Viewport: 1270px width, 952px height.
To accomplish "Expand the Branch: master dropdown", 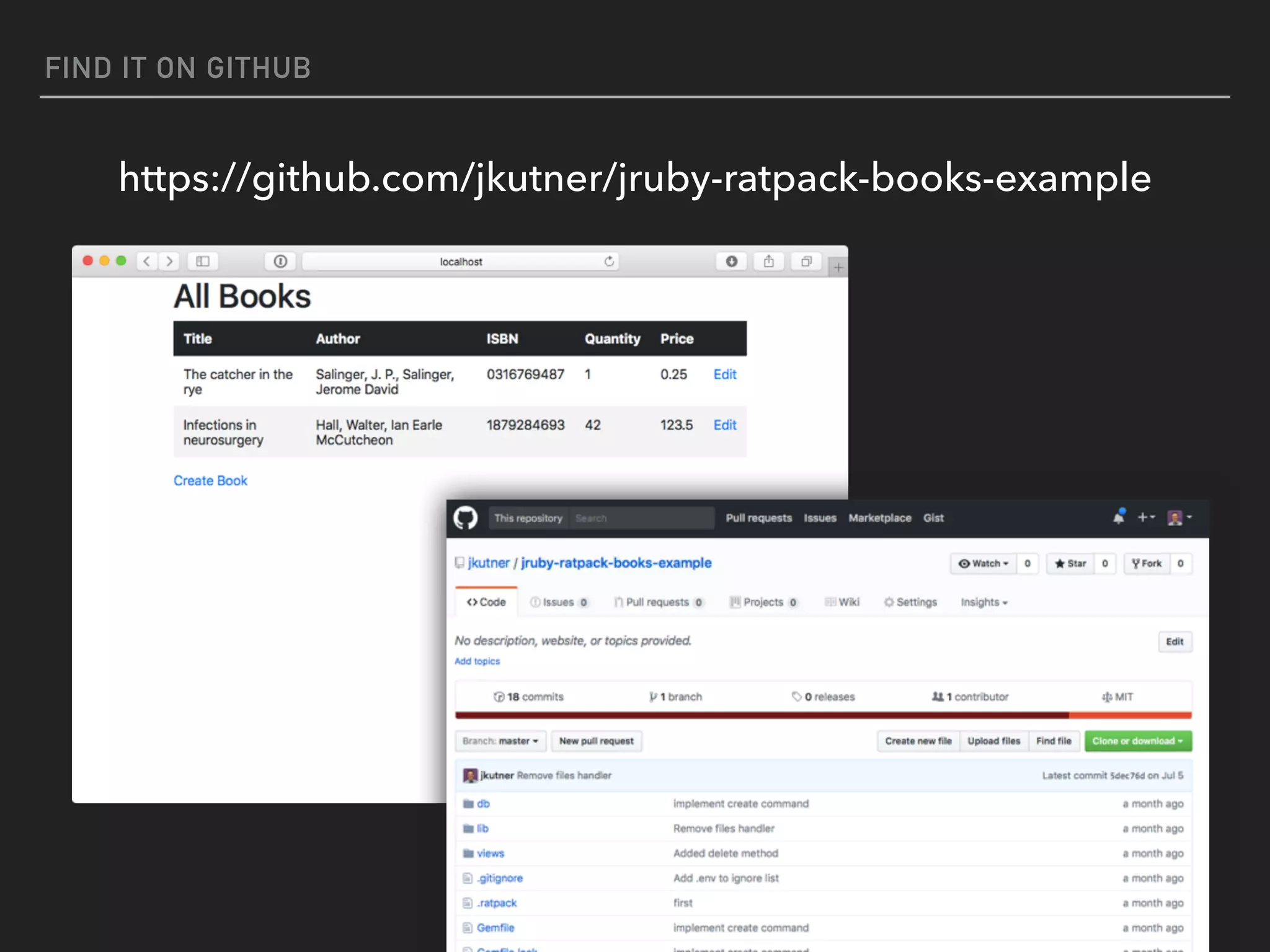I will (x=500, y=741).
